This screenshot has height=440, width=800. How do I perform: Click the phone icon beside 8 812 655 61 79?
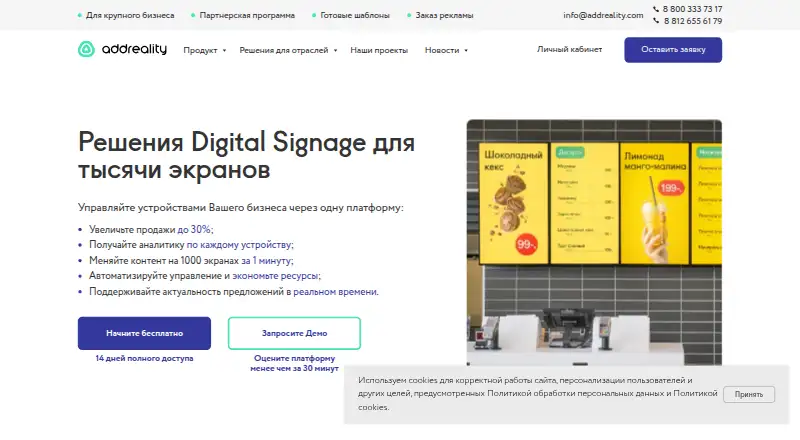click(x=656, y=21)
